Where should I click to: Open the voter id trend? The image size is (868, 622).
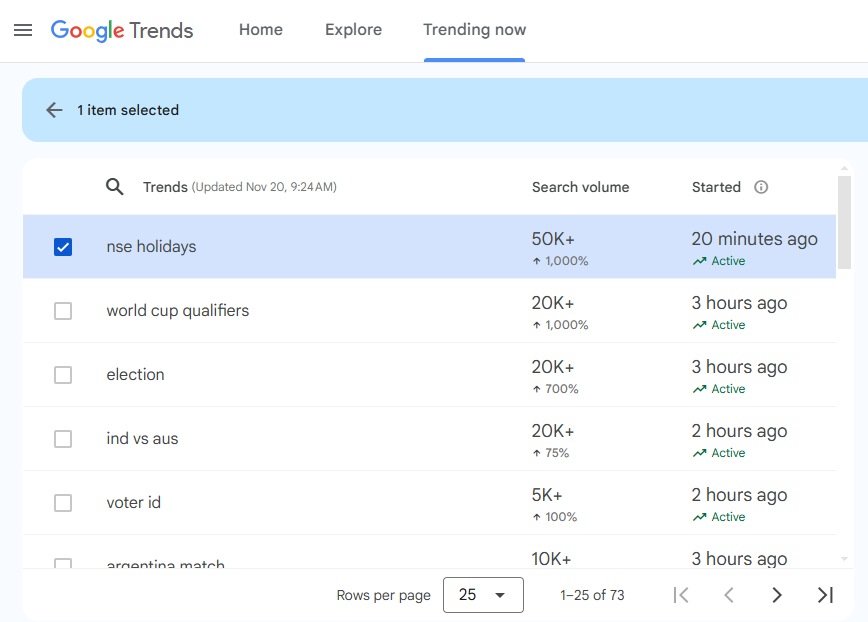point(134,503)
